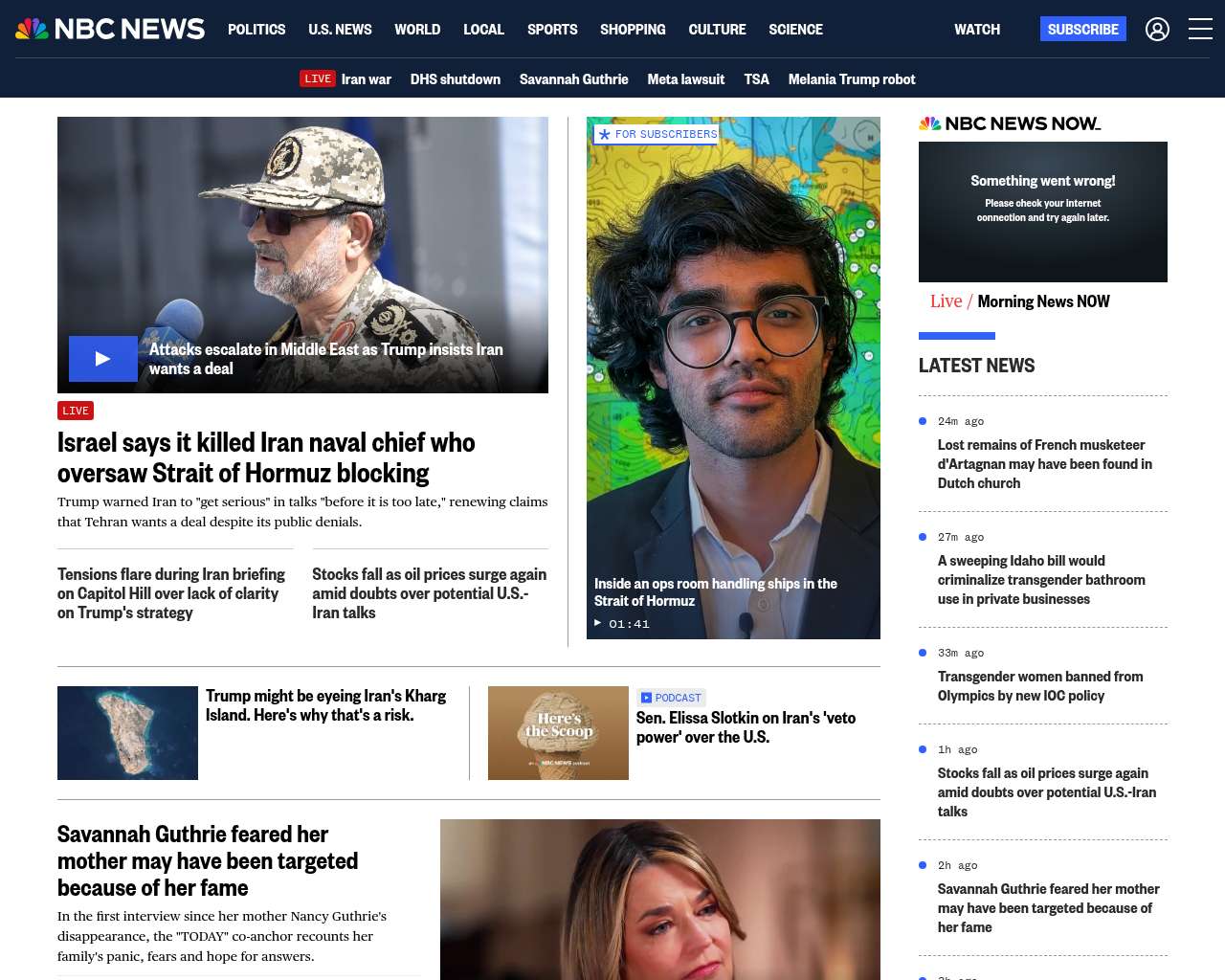Select the DHS shutdown trending topic
This screenshot has width=1225, height=980.
455,79
